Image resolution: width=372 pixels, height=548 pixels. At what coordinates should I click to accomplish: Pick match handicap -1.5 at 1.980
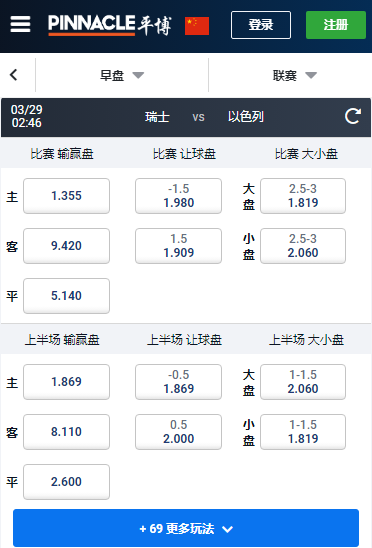pyautogui.click(x=178, y=196)
